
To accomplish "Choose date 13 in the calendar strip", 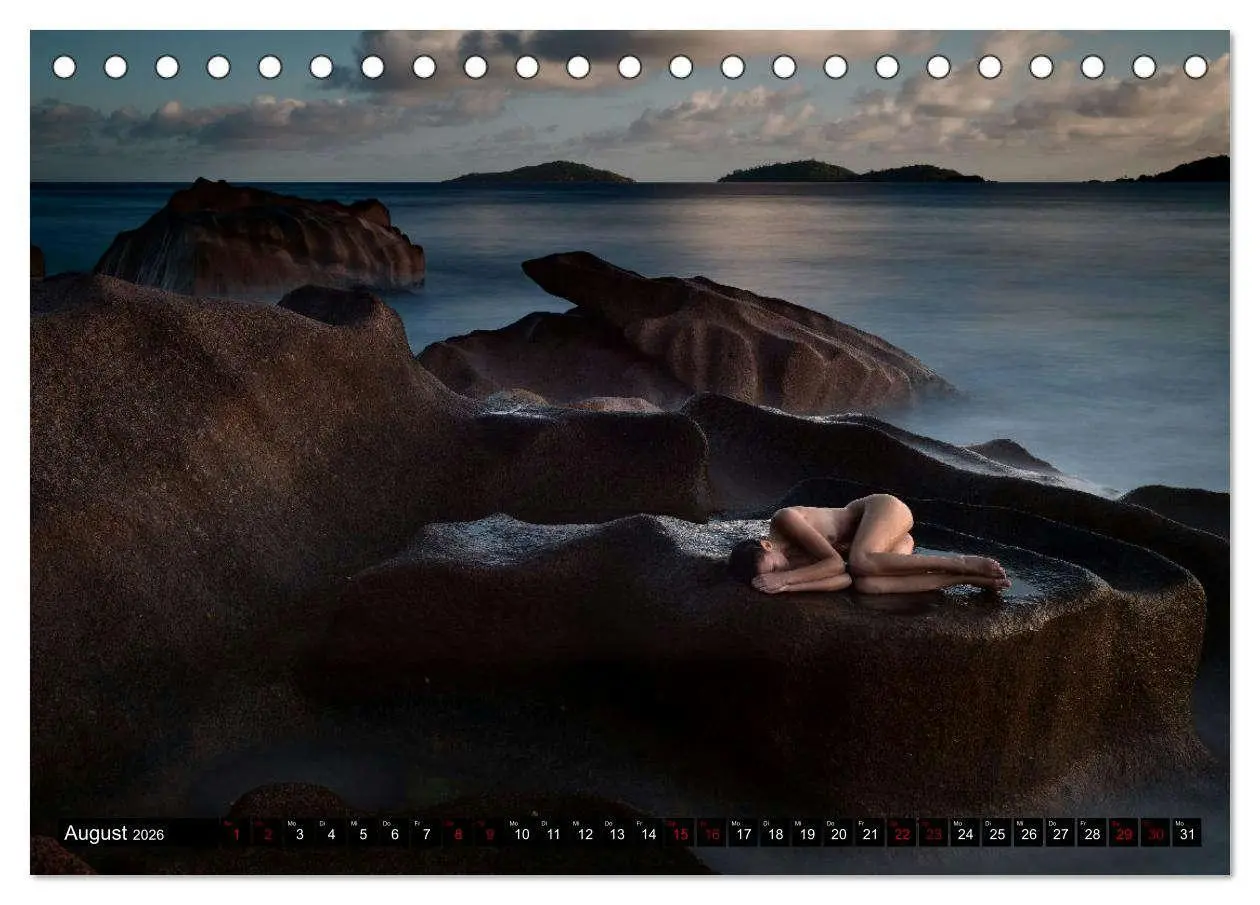I will pos(616,832).
